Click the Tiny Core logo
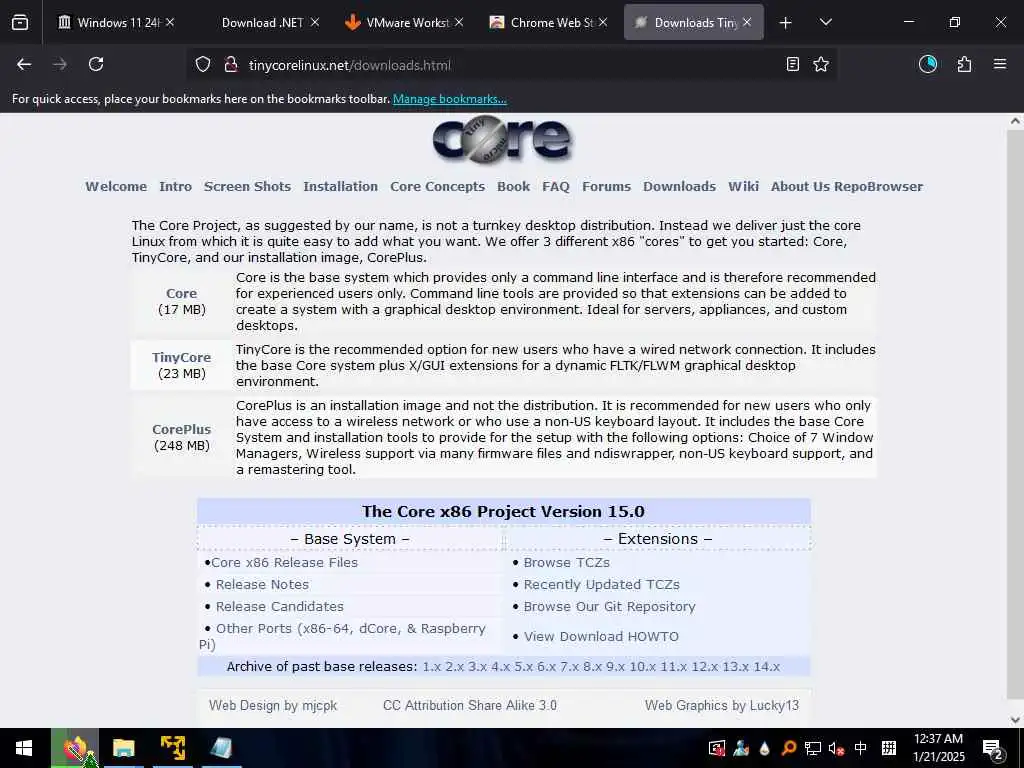The height and width of the screenshot is (768, 1024). coord(502,140)
